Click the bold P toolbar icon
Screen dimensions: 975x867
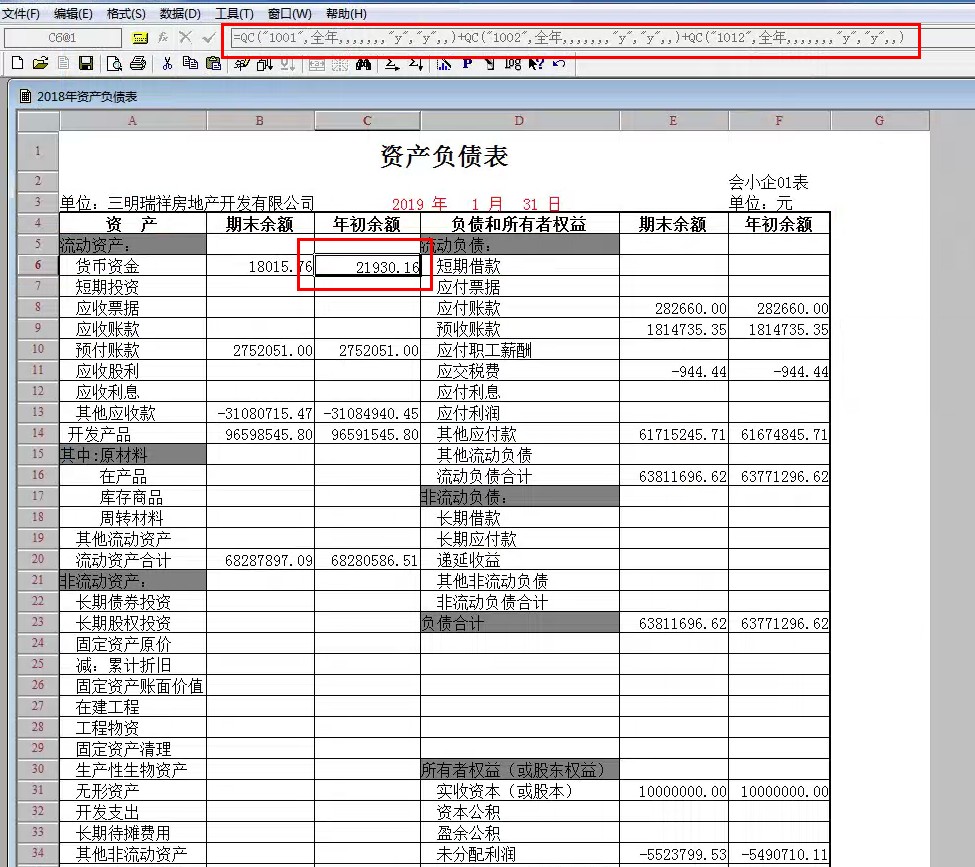467,63
